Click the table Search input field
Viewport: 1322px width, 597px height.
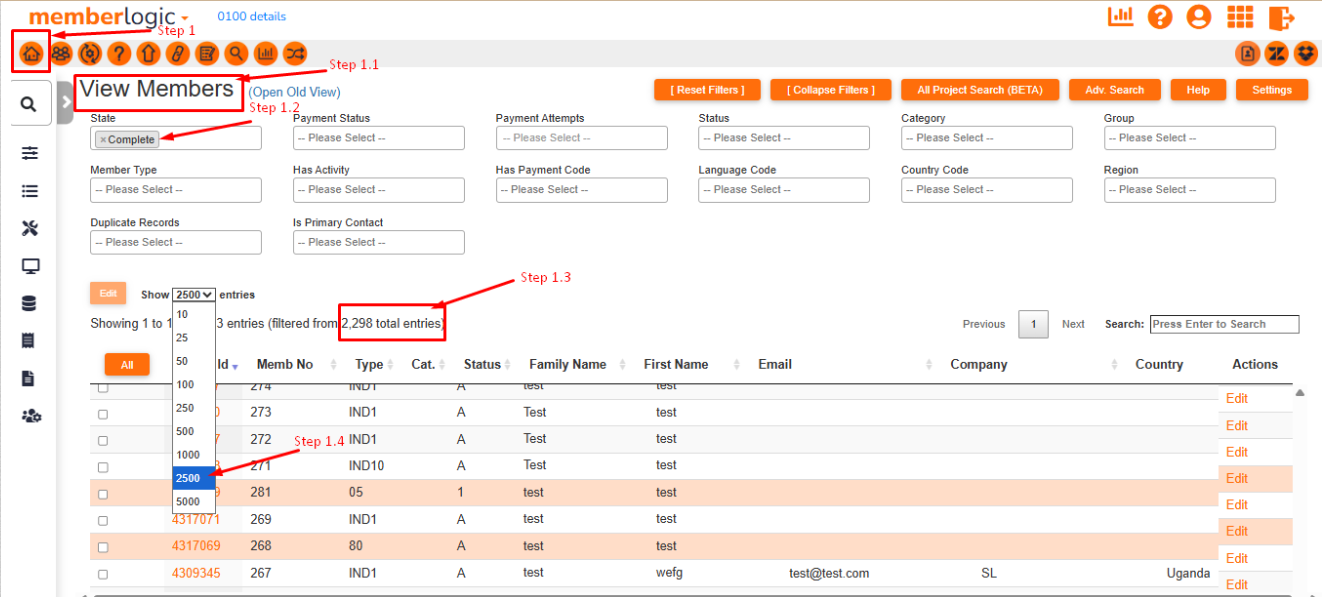click(1224, 324)
